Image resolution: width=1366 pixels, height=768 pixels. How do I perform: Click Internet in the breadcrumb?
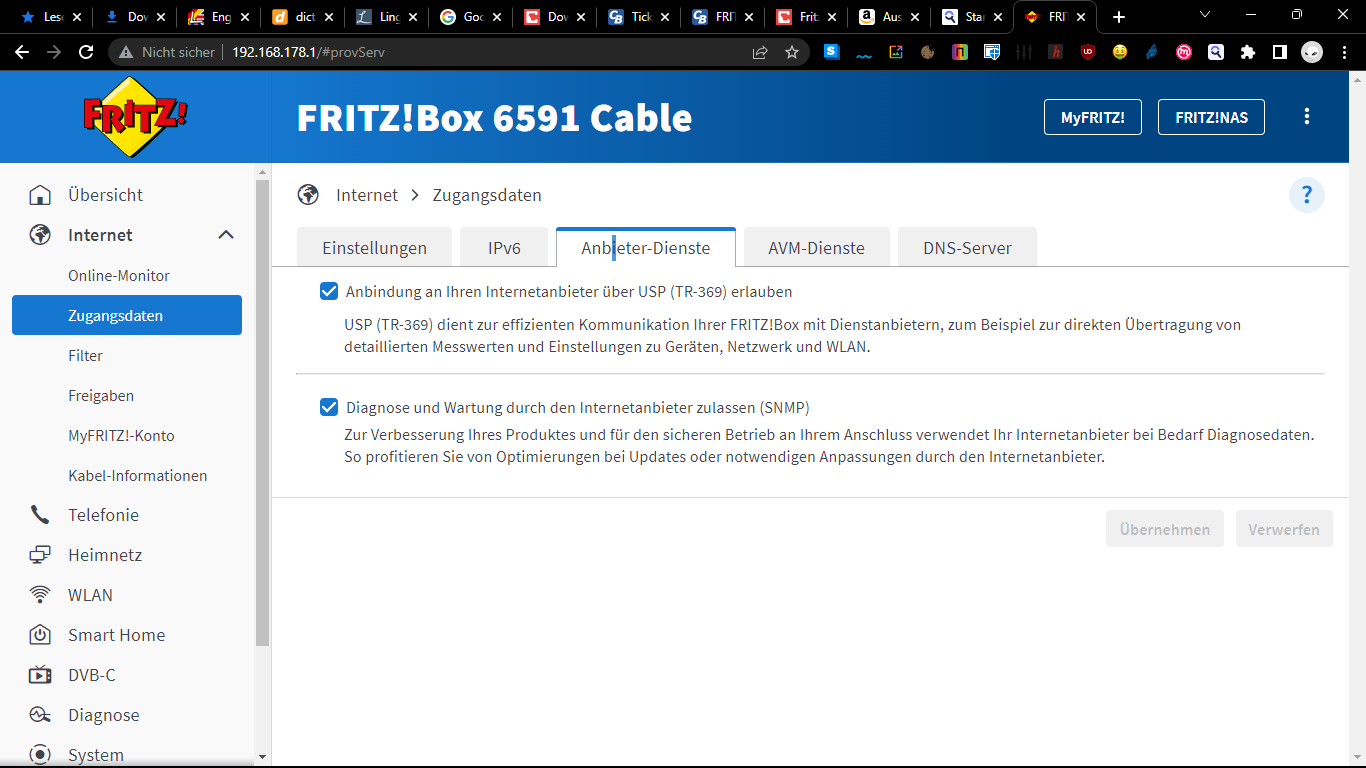tap(367, 195)
